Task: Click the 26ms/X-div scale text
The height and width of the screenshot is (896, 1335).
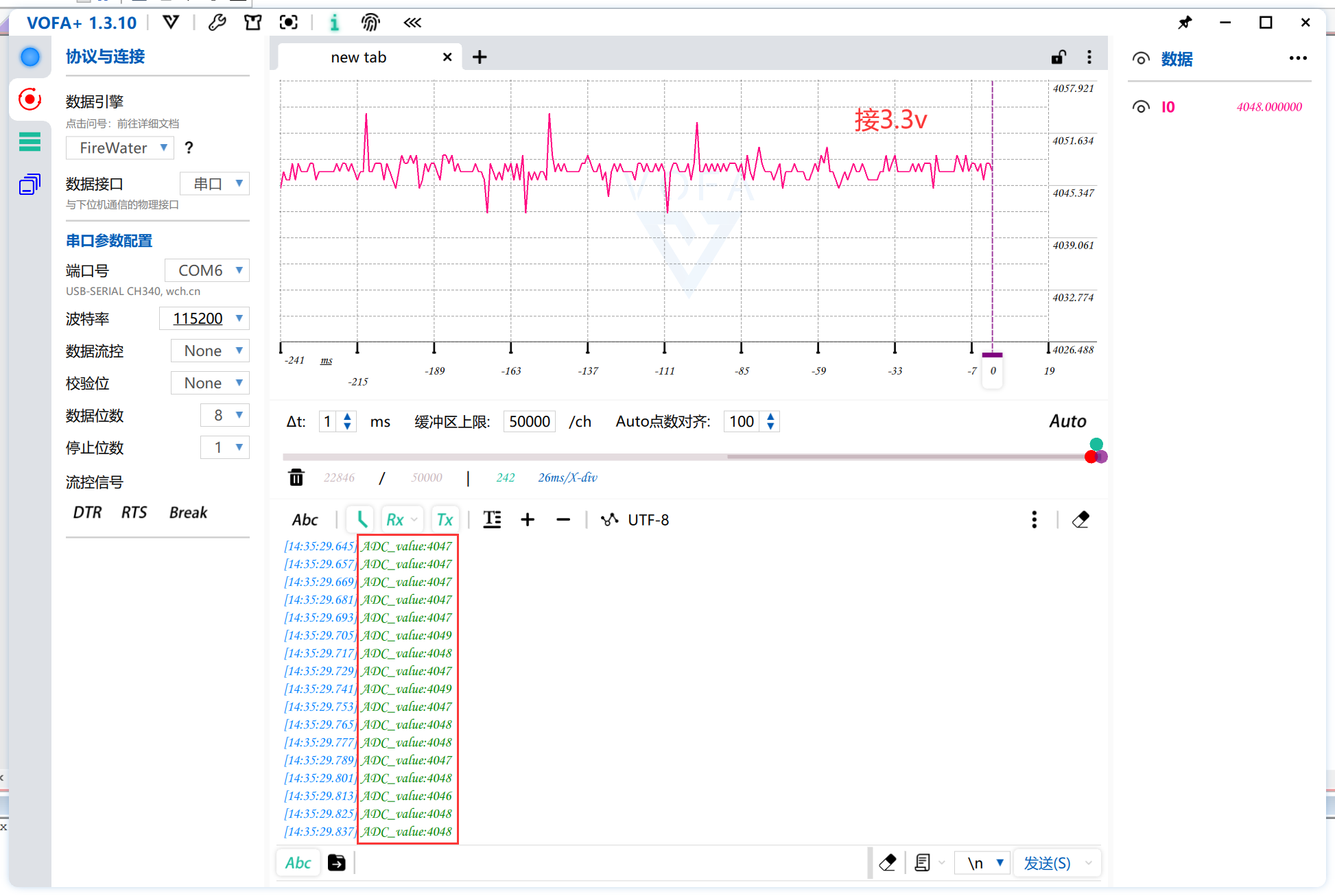Action: tap(567, 478)
